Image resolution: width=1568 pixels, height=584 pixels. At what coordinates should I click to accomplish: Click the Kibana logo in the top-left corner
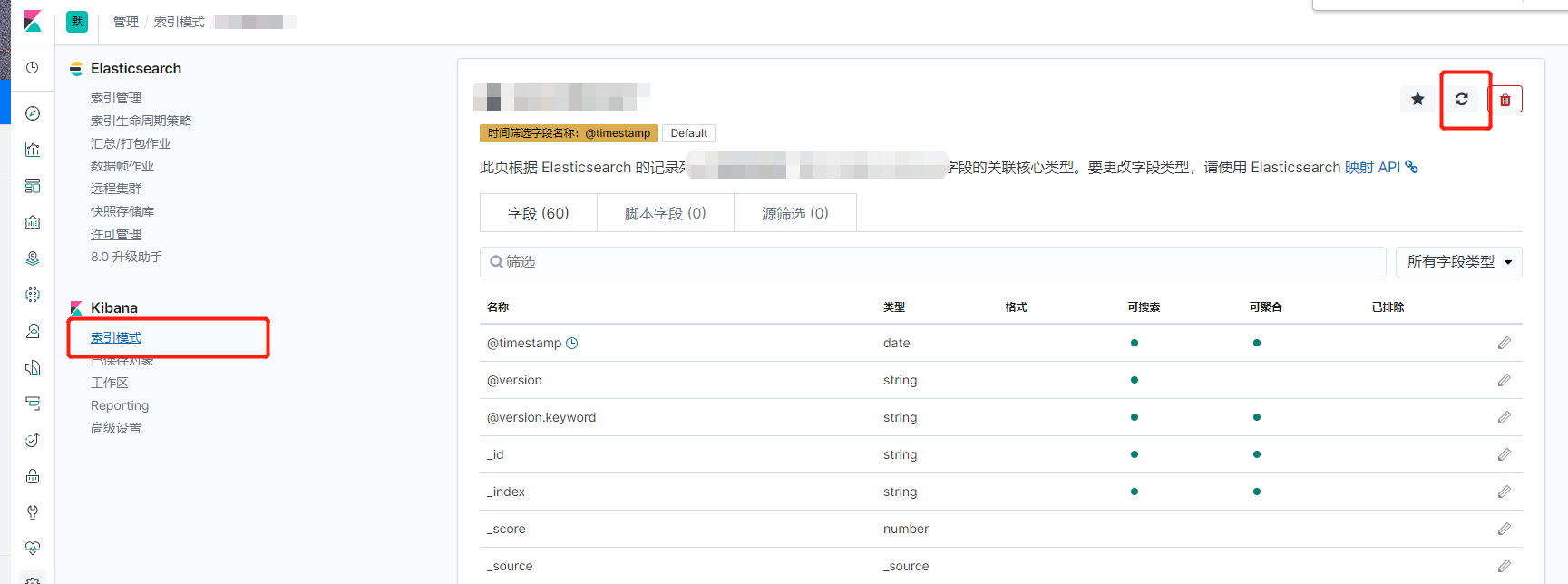(33, 21)
